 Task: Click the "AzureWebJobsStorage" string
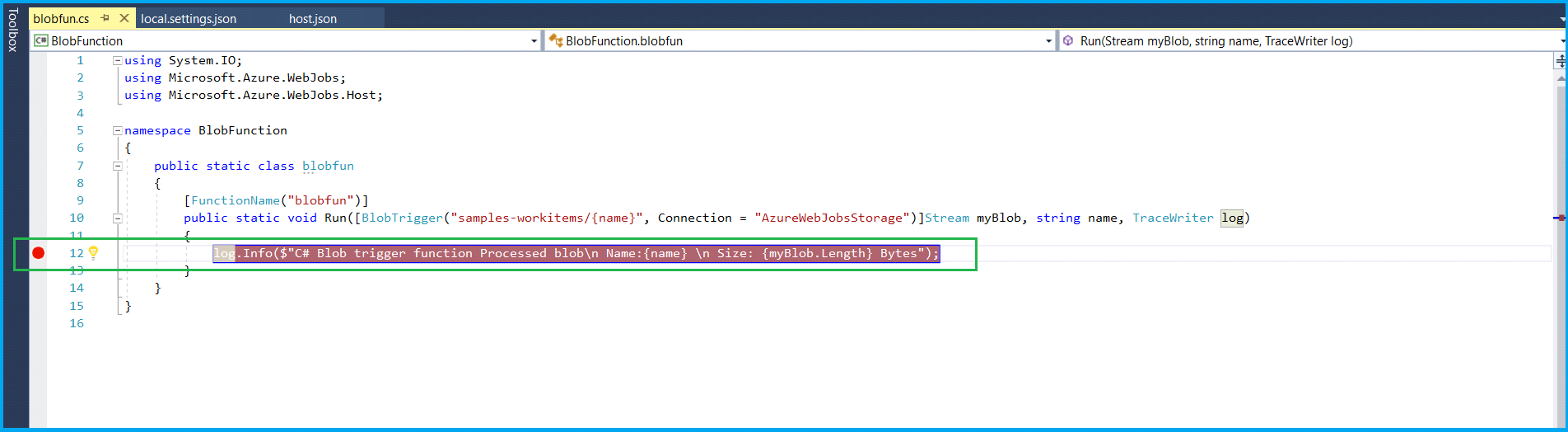tap(832, 218)
